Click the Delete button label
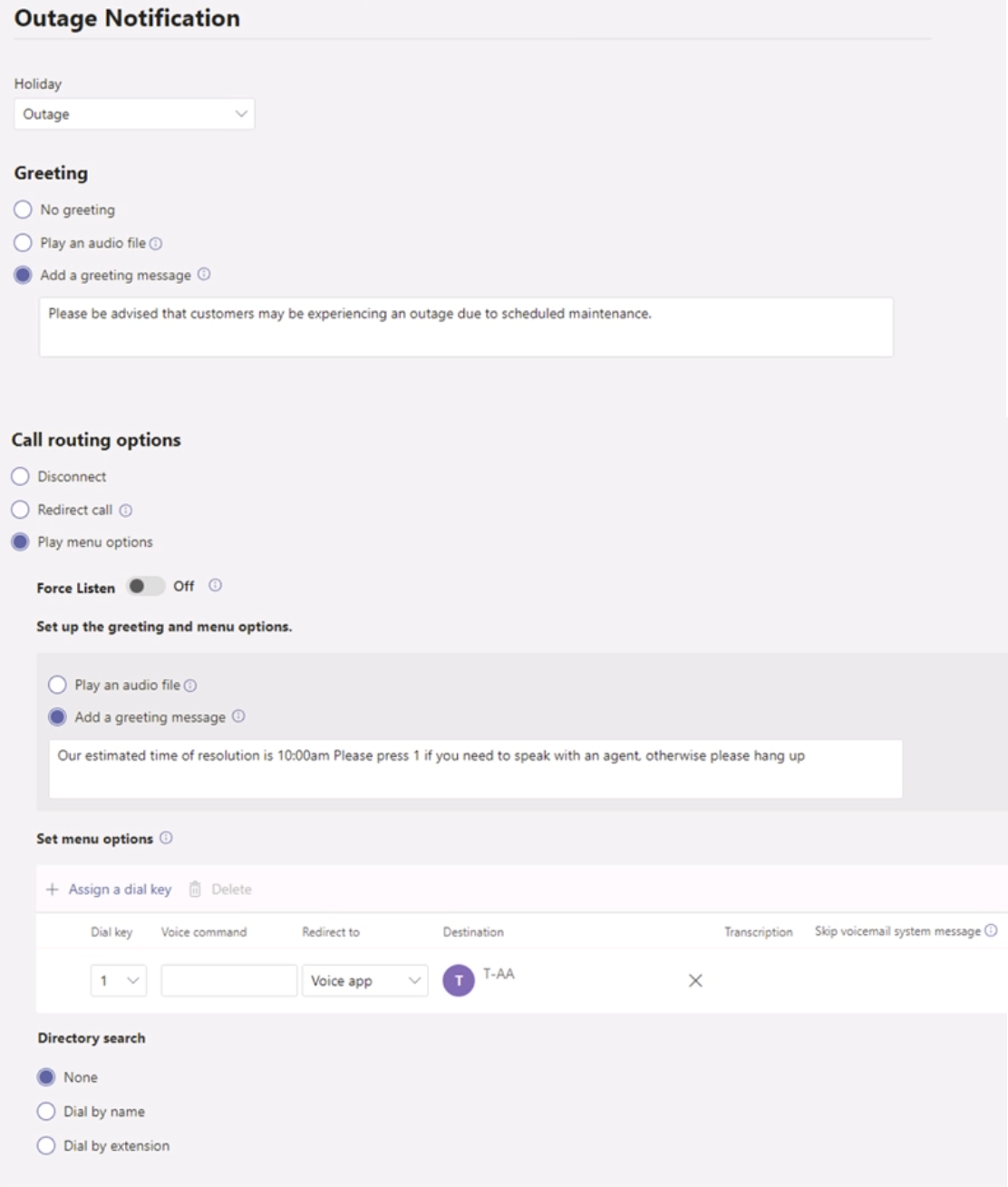 (231, 890)
